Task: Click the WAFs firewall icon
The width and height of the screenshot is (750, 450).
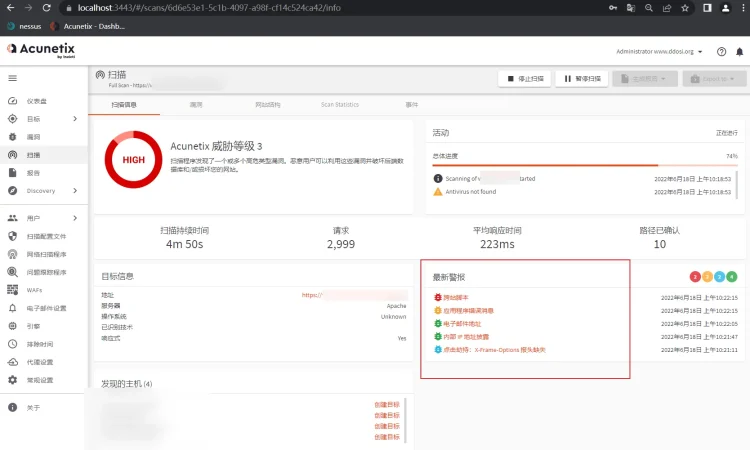Action: (x=12, y=290)
